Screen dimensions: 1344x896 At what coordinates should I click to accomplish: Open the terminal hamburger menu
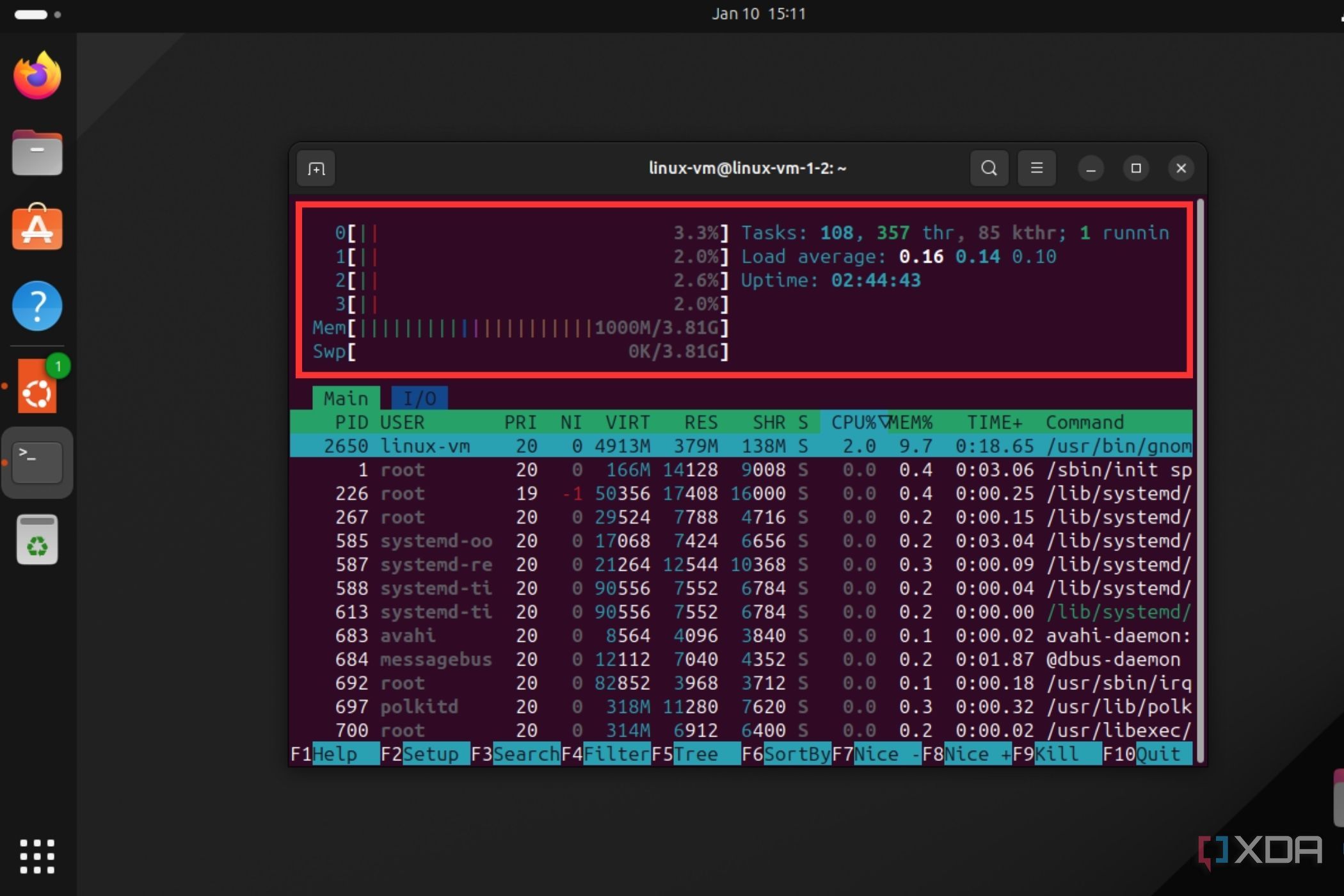pos(1037,168)
